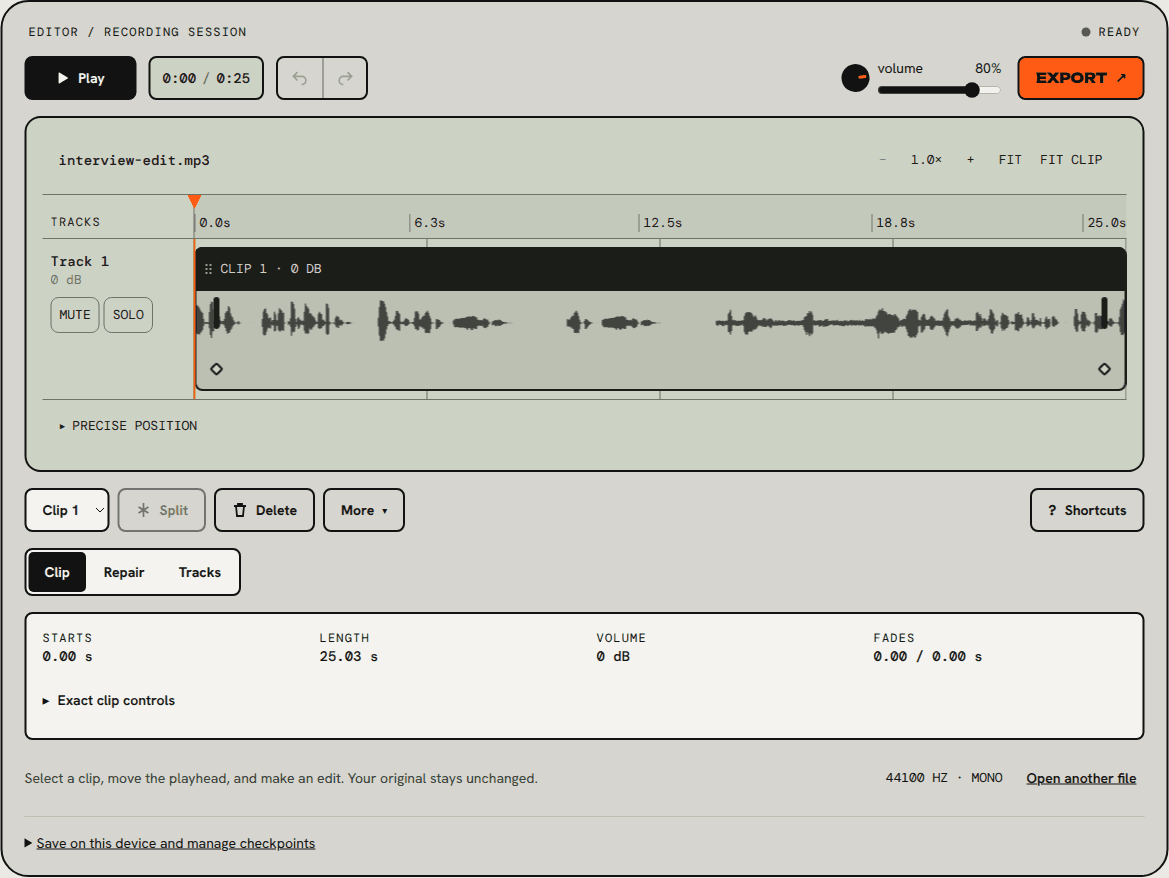Click the round volume knob icon

[855, 78]
